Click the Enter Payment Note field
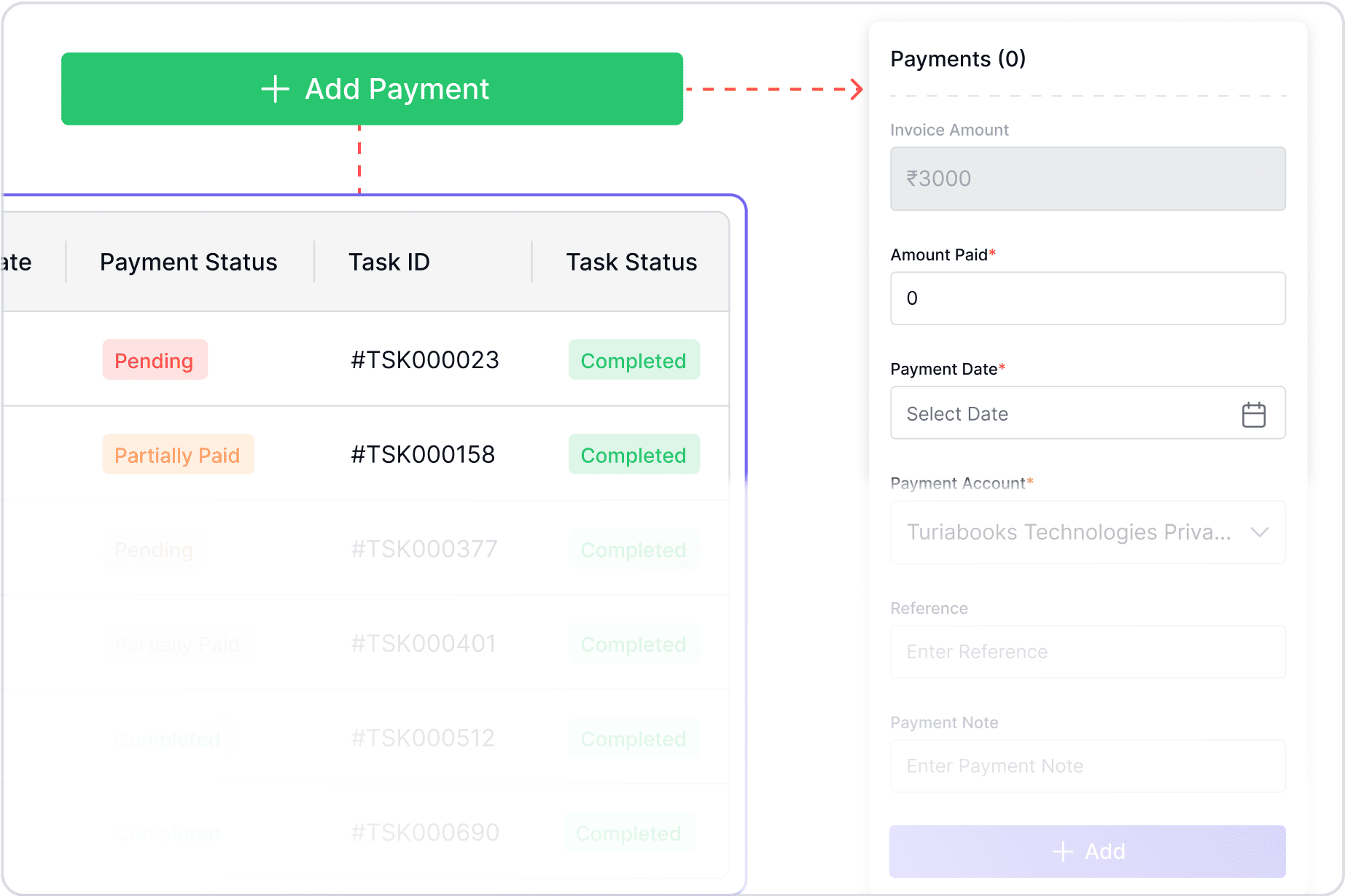The width and height of the screenshot is (1345, 896). 1088,766
